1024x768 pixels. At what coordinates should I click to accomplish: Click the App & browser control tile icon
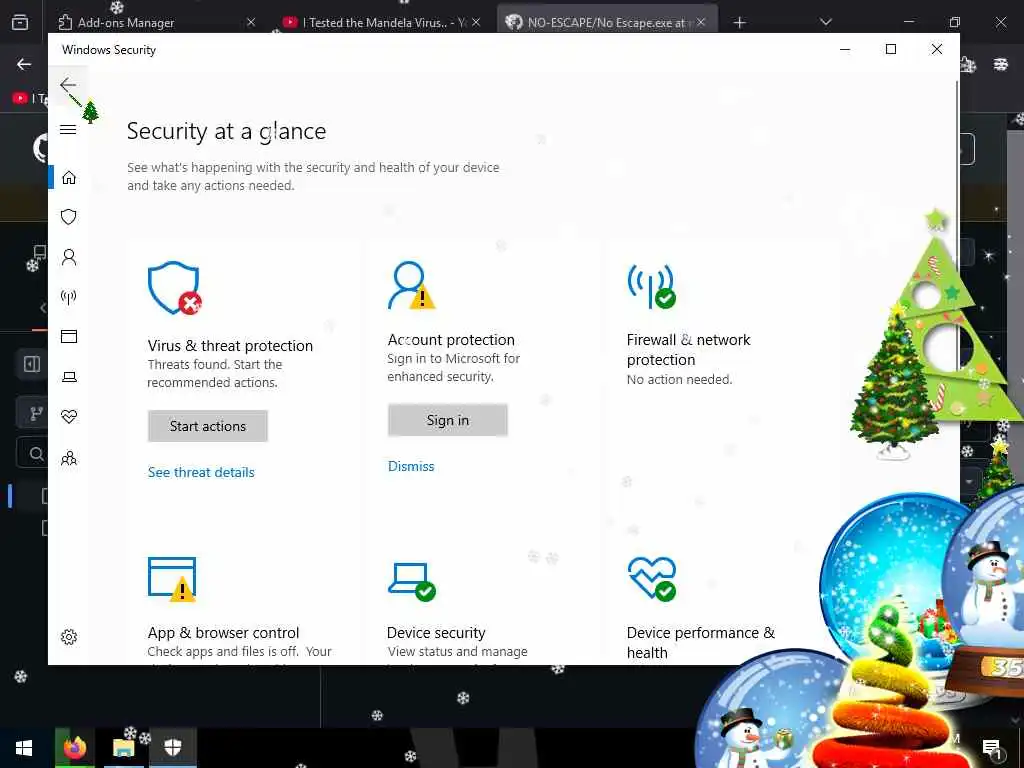click(172, 579)
